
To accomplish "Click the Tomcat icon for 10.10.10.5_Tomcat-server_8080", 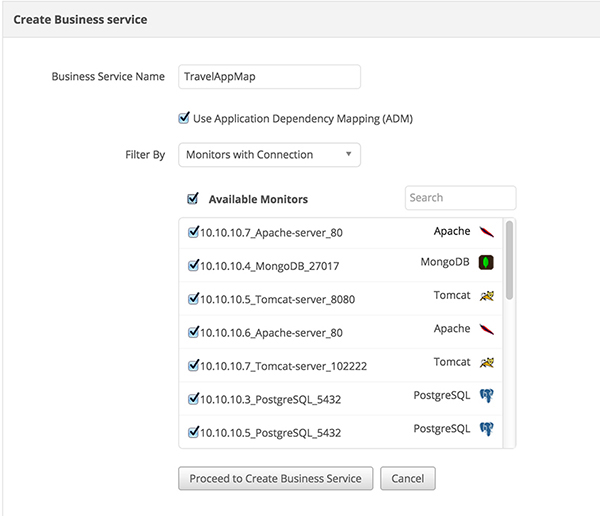I will (487, 297).
